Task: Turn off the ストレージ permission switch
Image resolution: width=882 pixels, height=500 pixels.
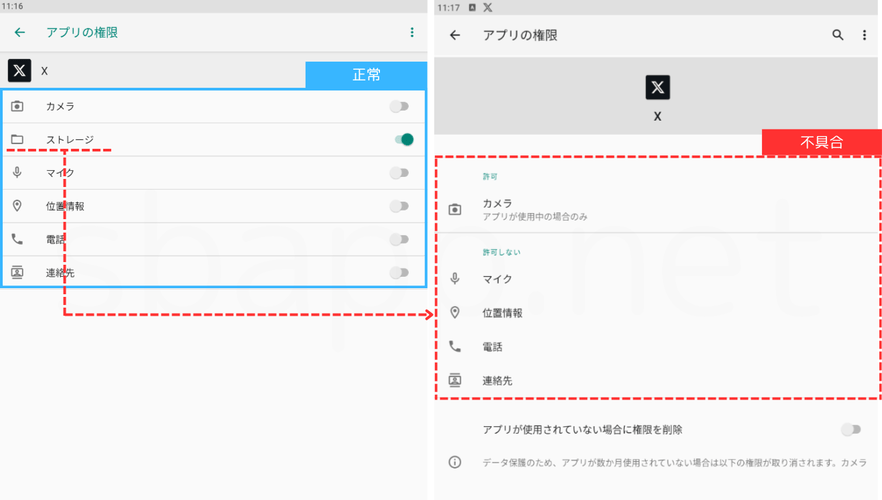Action: click(404, 140)
